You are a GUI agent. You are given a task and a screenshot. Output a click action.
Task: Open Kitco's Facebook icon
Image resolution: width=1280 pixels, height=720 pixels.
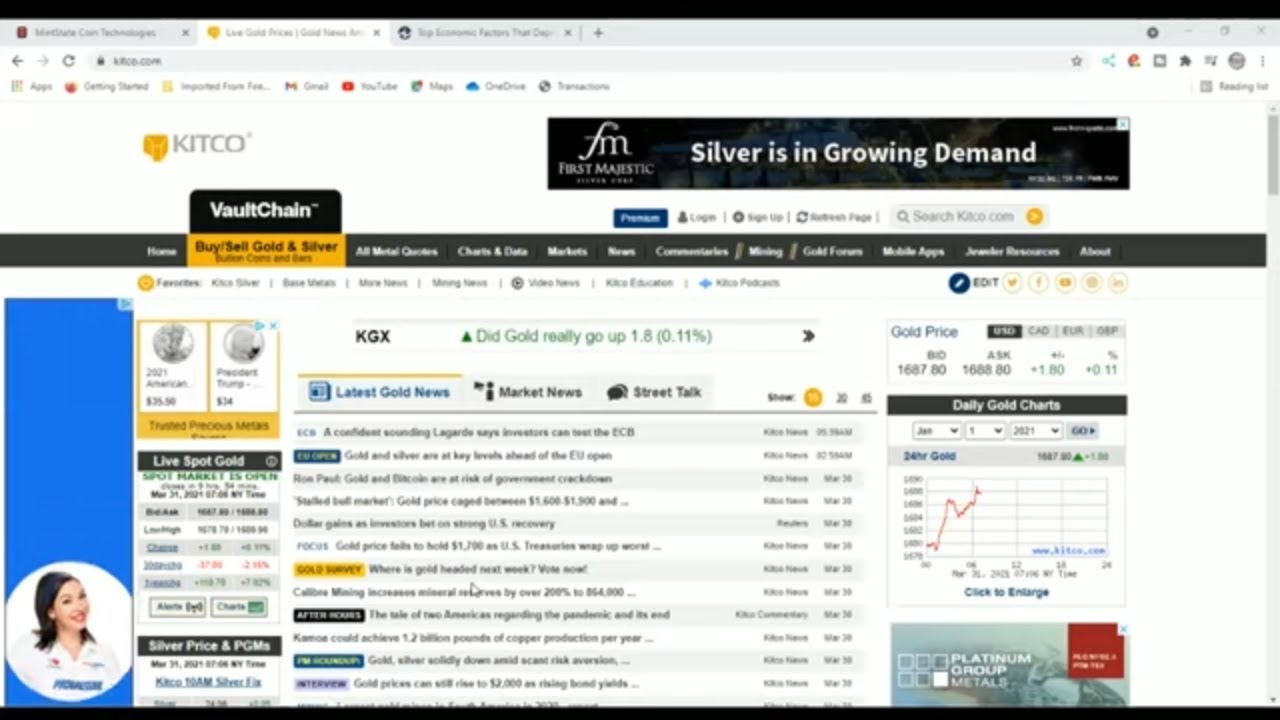1038,283
